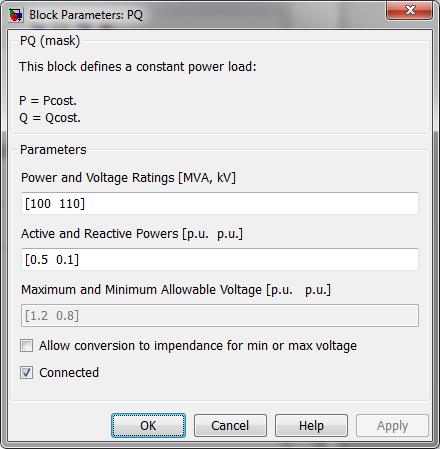440x449 pixels.
Task: Click the 'PQ (mask)' group heading
Action: 50,41
